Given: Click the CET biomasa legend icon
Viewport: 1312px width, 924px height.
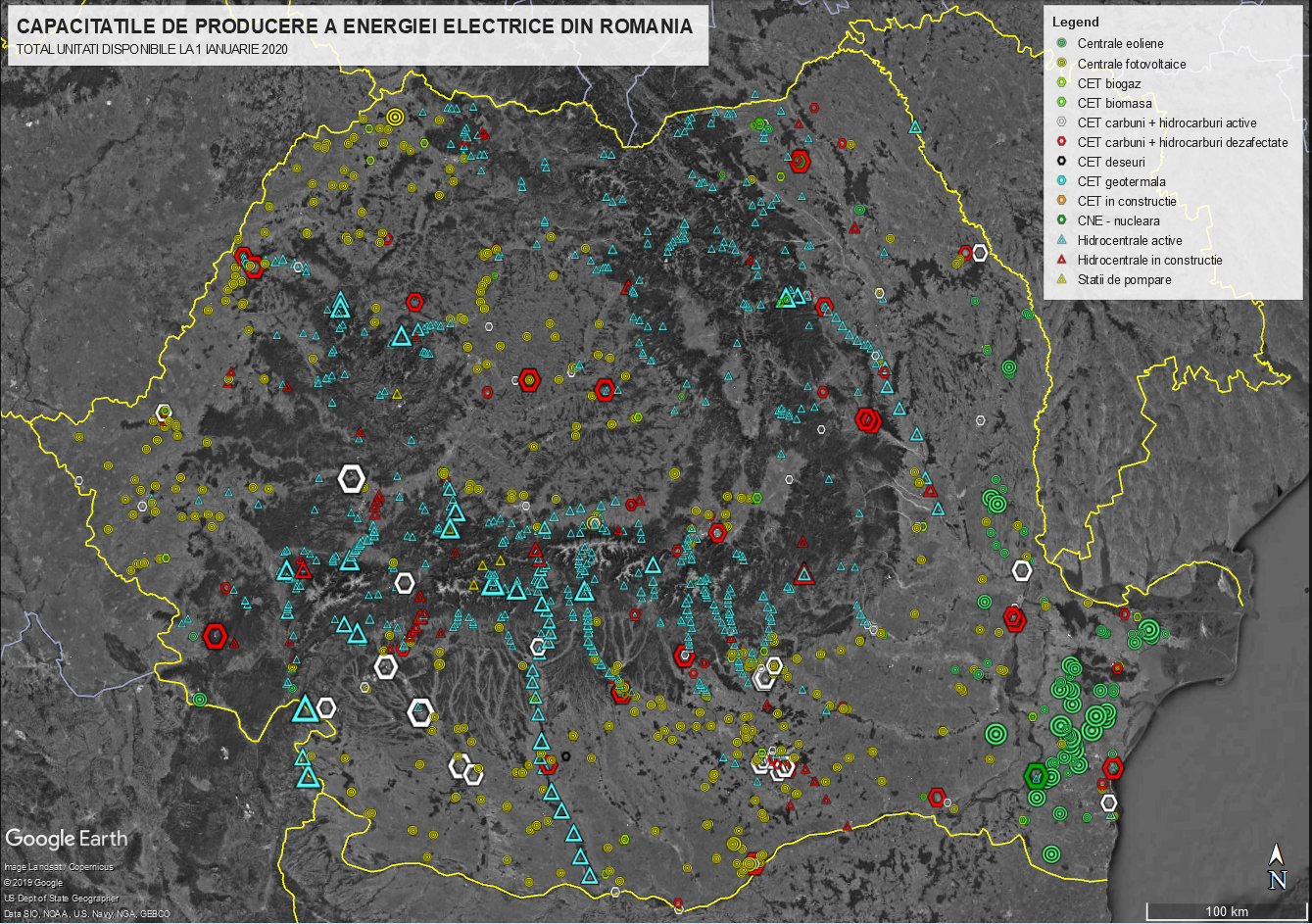Looking at the screenshot, I should 1062,103.
